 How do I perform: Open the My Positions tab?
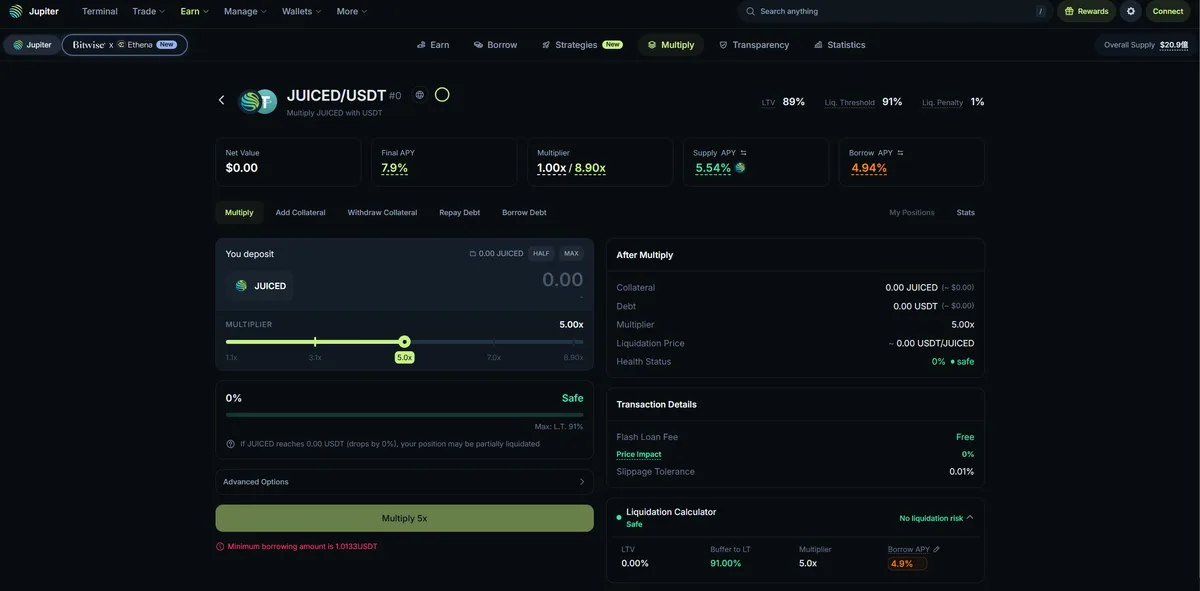(912, 213)
